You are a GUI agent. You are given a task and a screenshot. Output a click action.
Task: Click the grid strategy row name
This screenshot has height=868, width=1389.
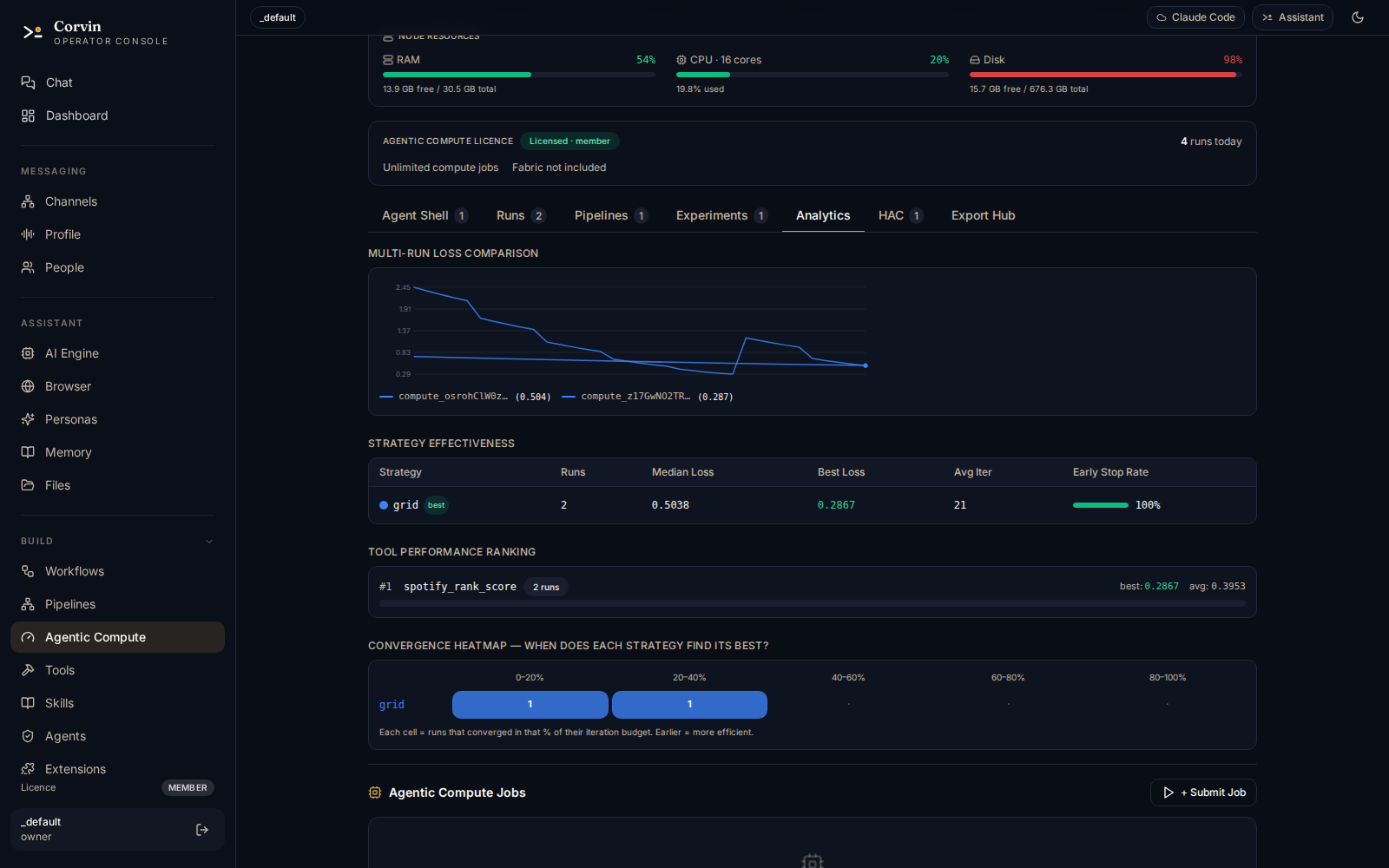405,505
